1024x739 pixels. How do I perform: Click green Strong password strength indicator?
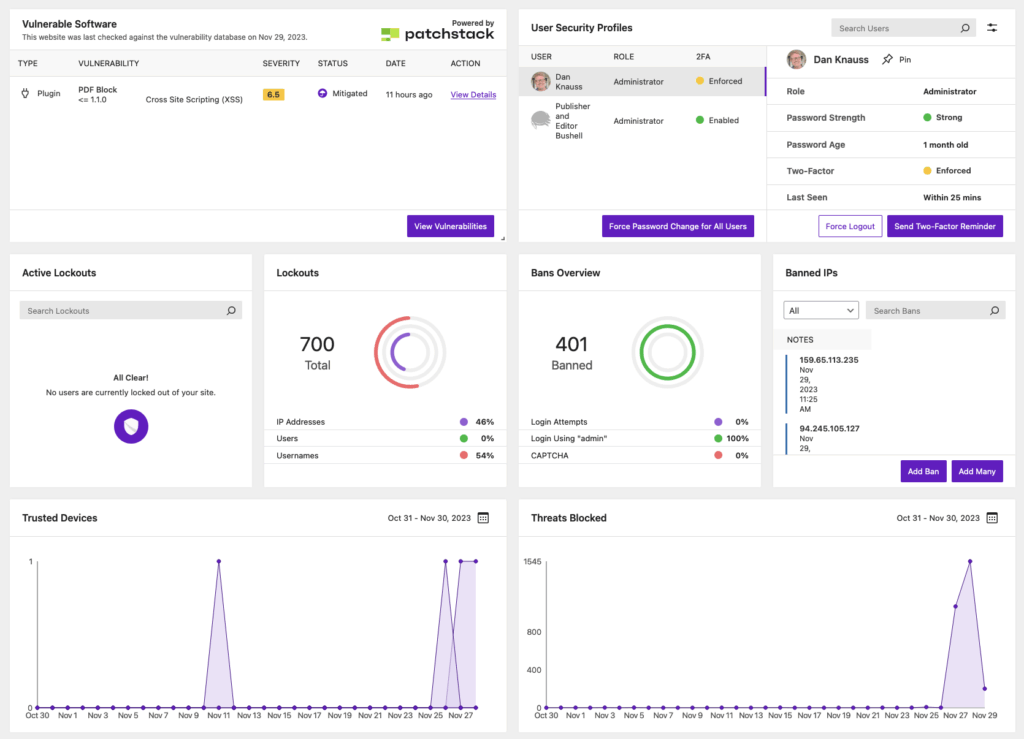927,118
